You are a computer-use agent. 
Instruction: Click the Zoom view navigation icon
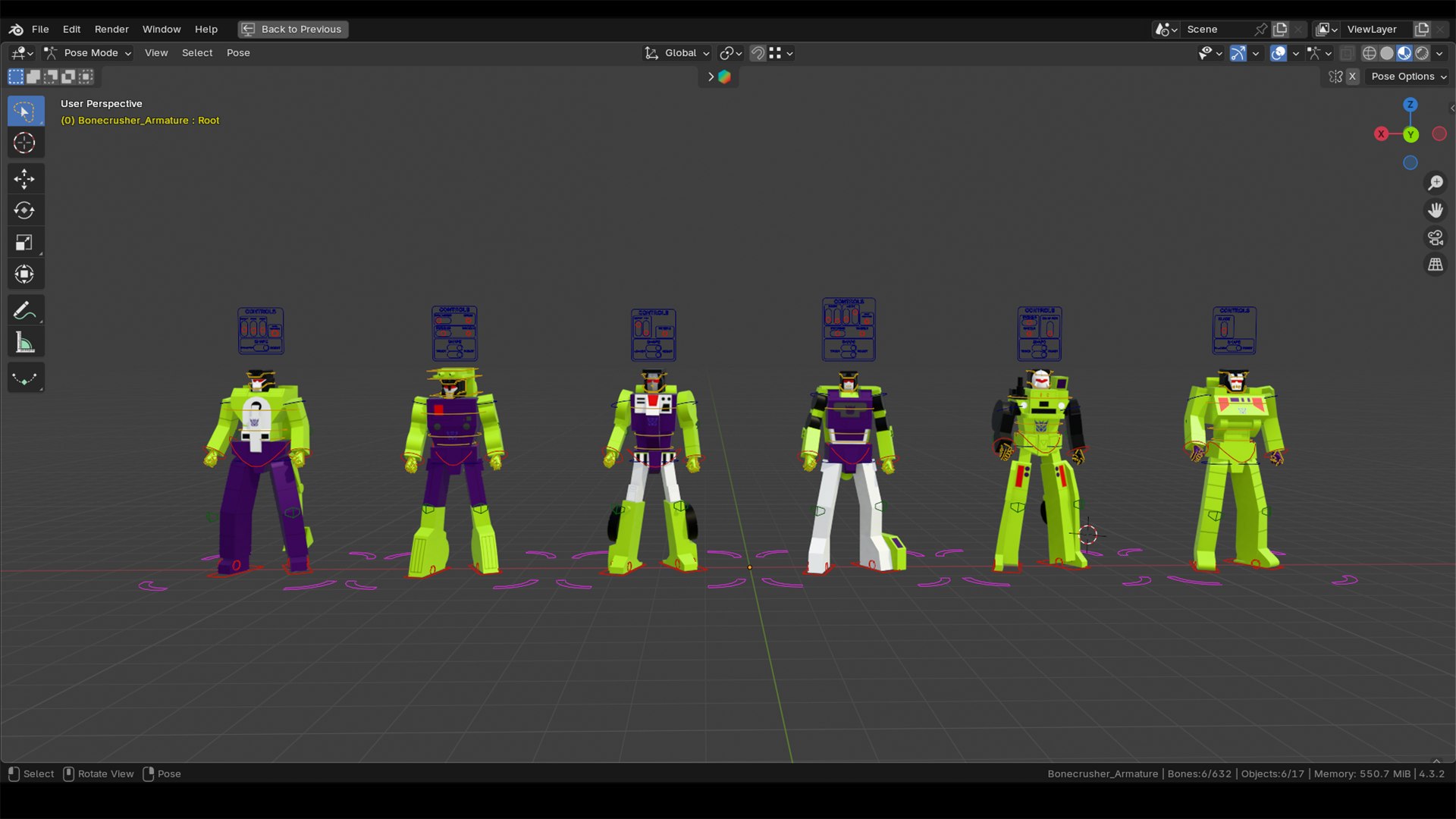coord(1436,183)
